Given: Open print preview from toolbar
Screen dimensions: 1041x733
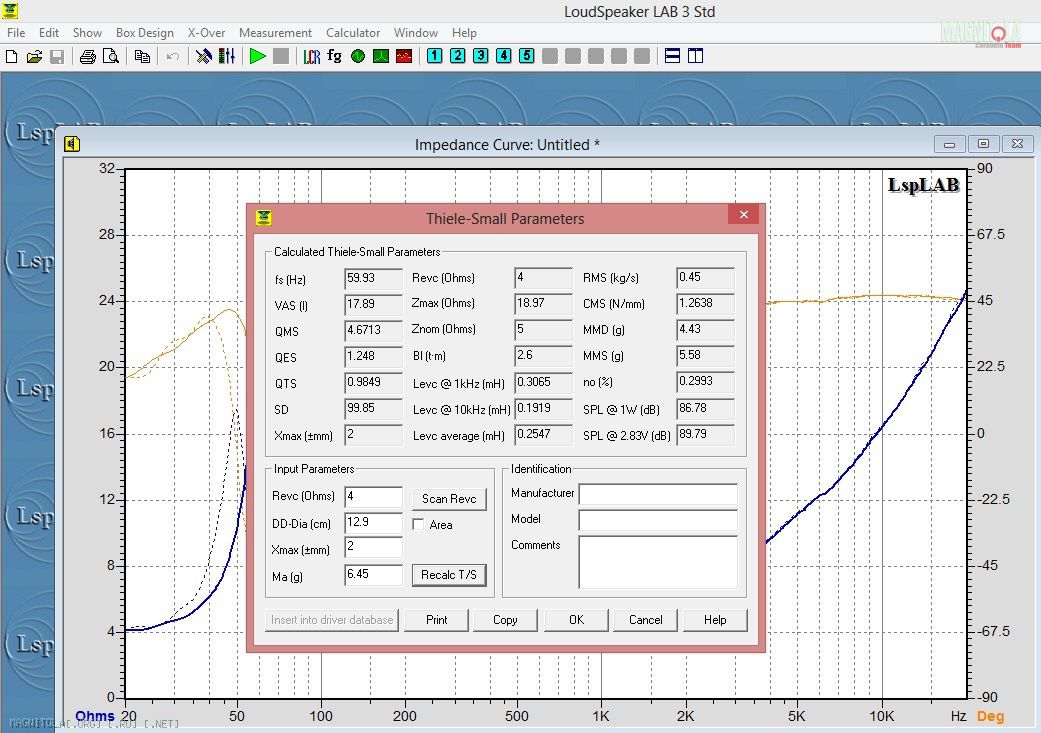Looking at the screenshot, I should click(111, 56).
